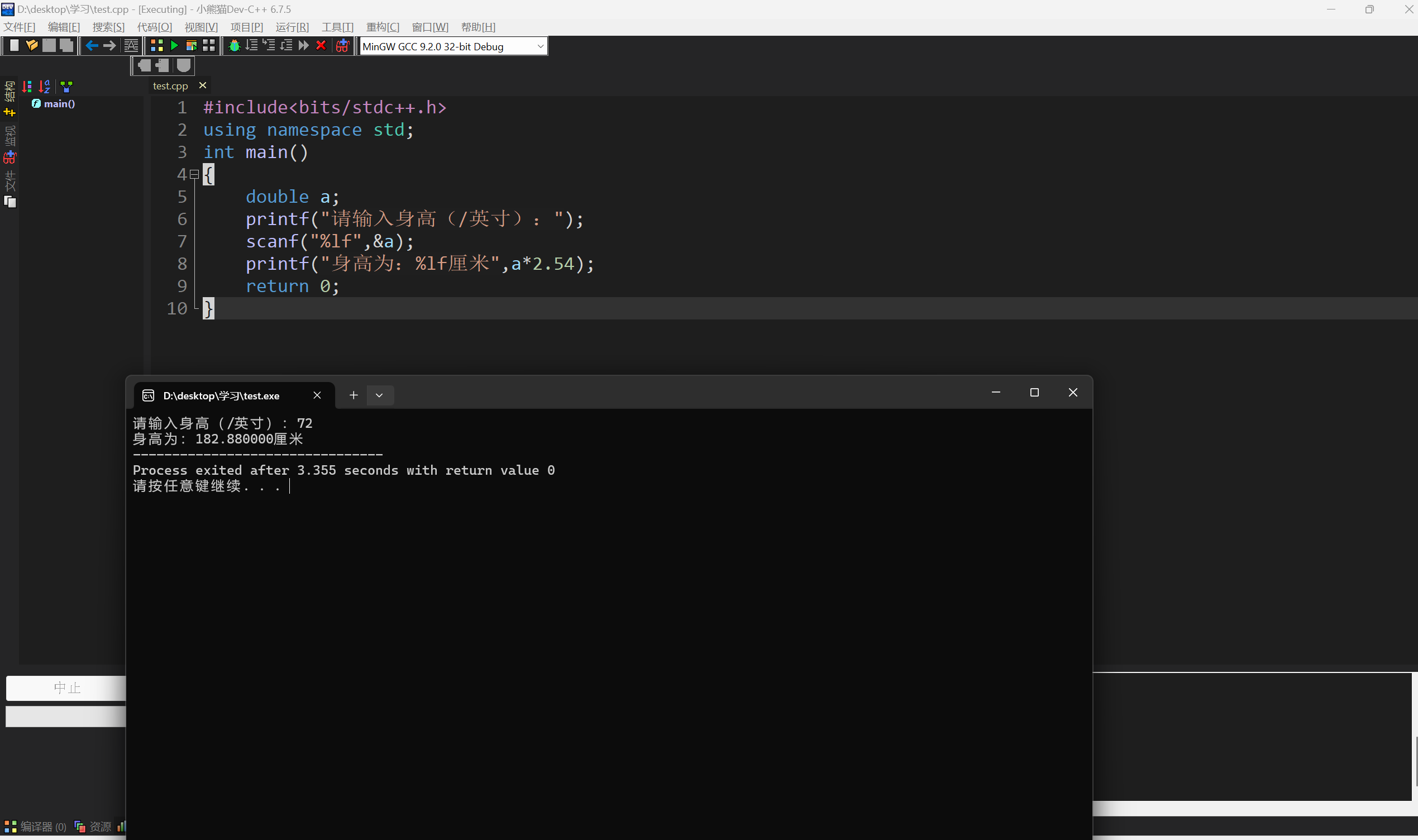Click the Save all files icon
This screenshot has width=1418, height=840.
(66, 46)
